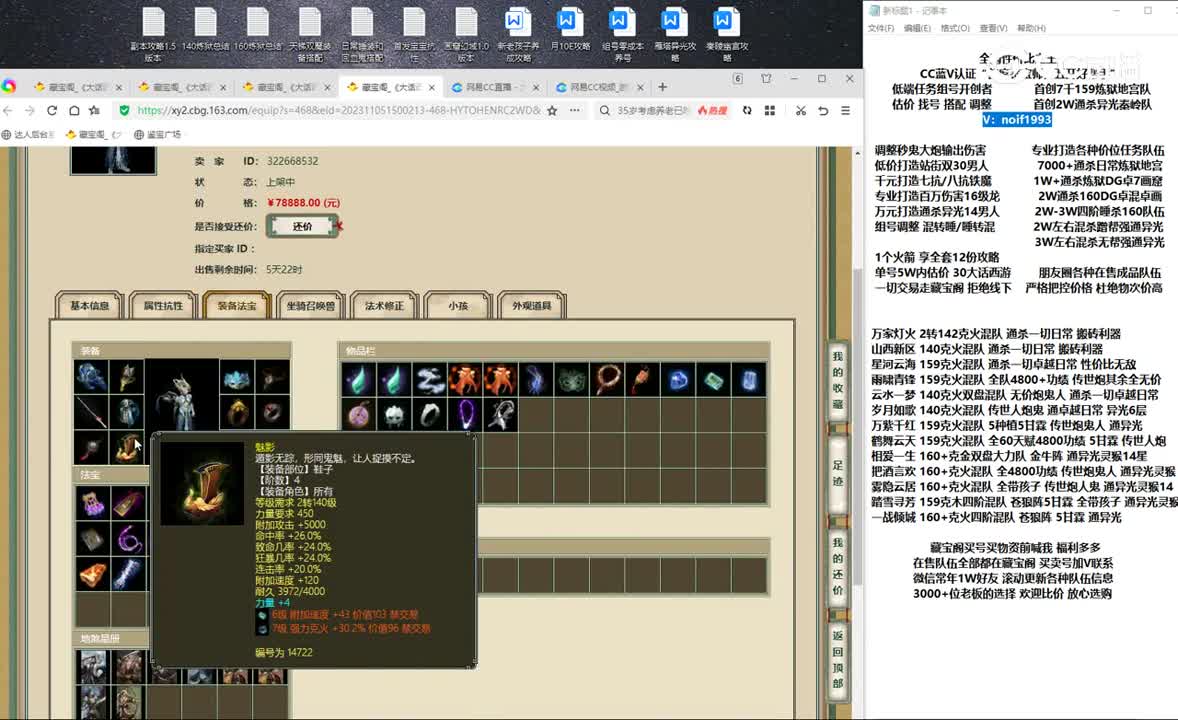Switch to the 外观道具 tab
This screenshot has height=720, width=1178.
[x=531, y=306]
